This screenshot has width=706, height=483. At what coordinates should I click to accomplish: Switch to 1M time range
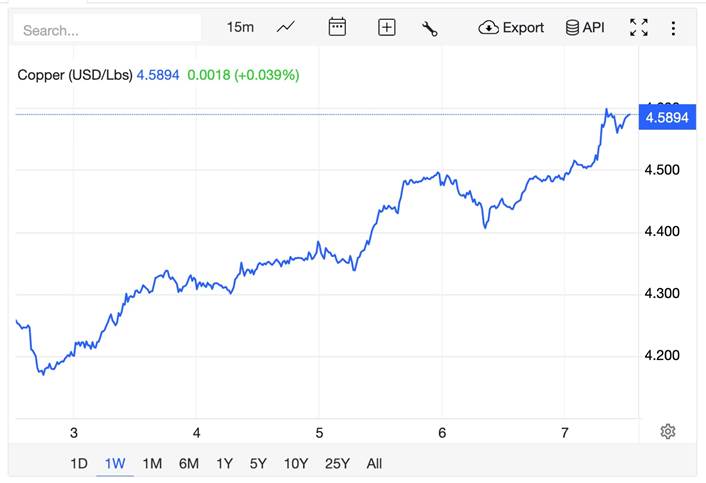152,463
